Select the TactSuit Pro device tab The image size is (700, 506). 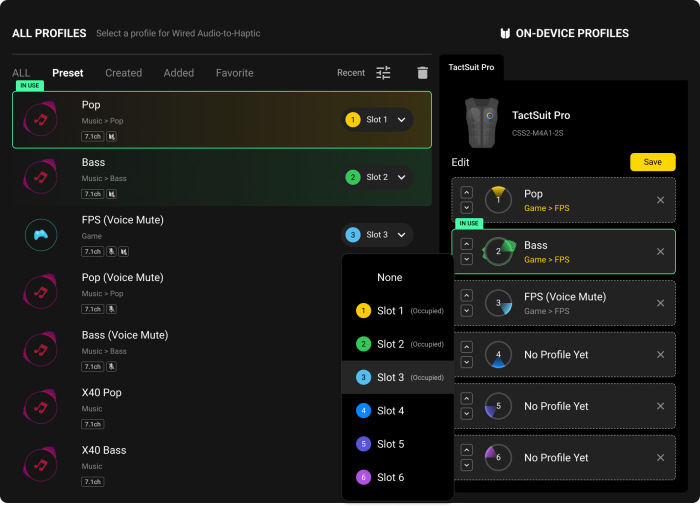(x=471, y=67)
